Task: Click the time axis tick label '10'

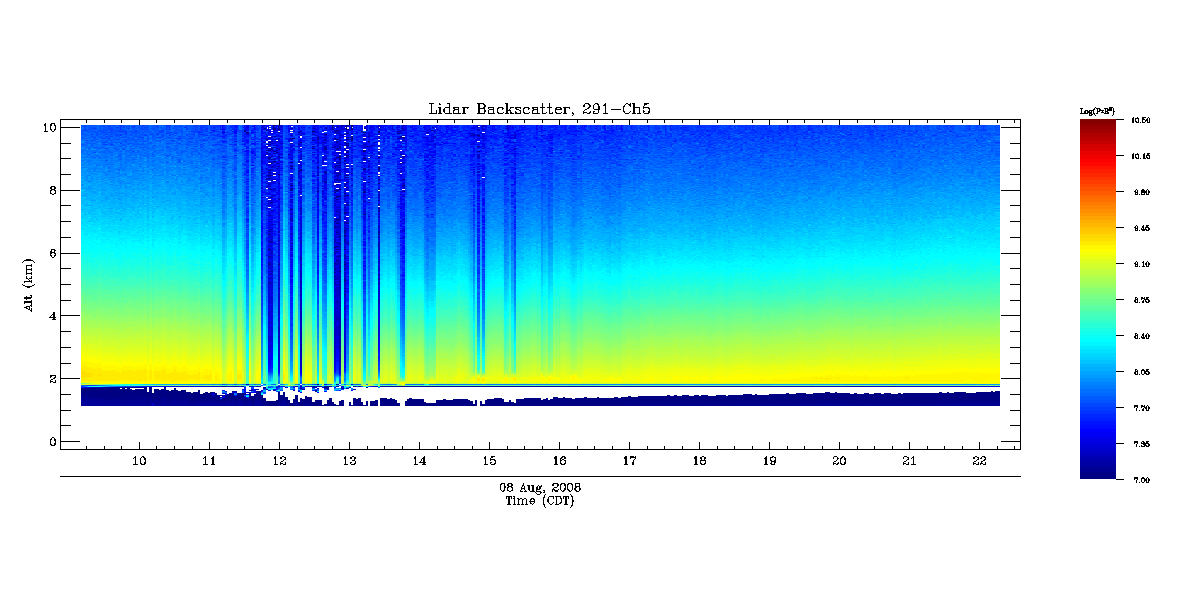Action: click(140, 460)
